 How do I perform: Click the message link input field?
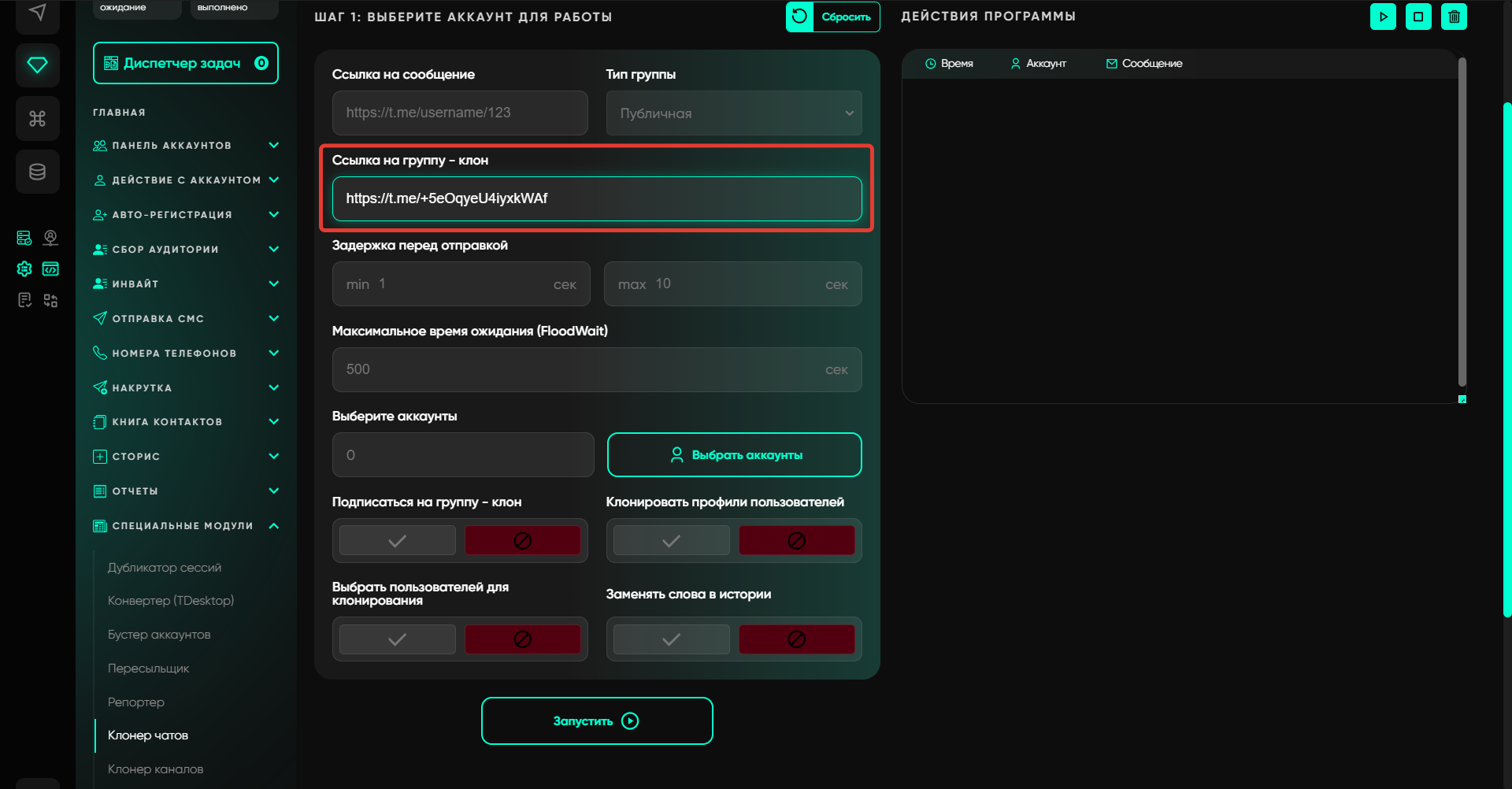click(x=460, y=113)
